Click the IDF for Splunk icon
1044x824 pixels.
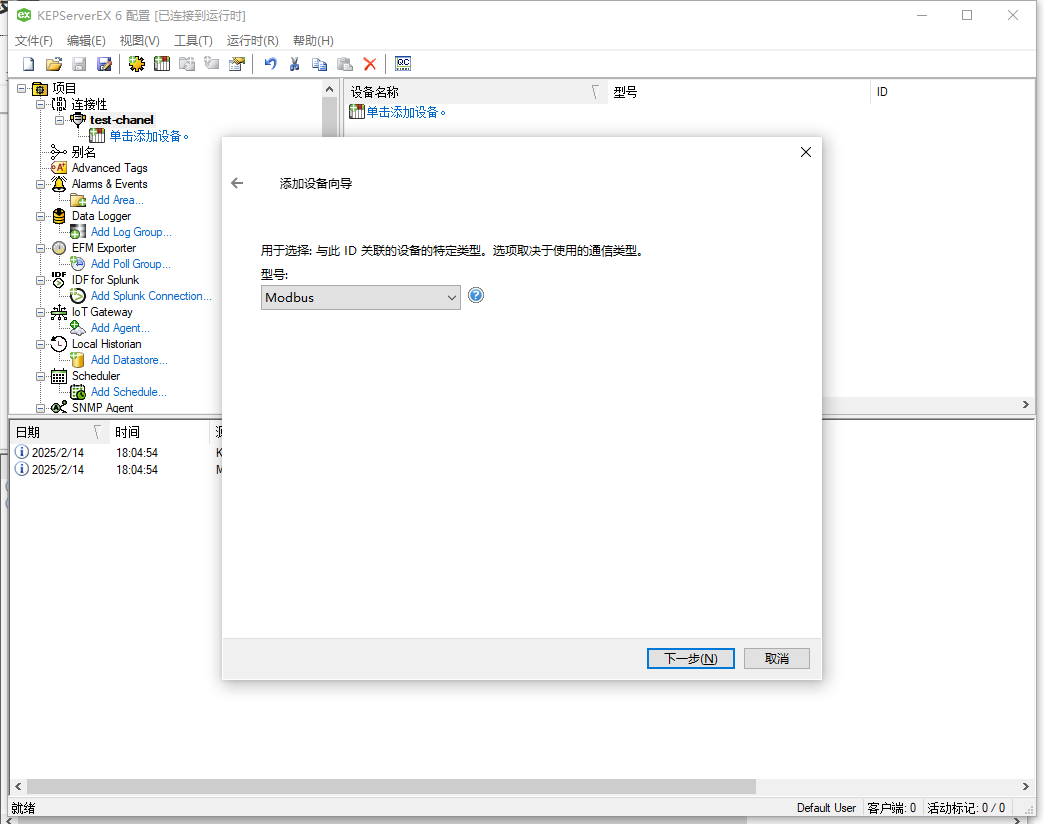coord(59,280)
